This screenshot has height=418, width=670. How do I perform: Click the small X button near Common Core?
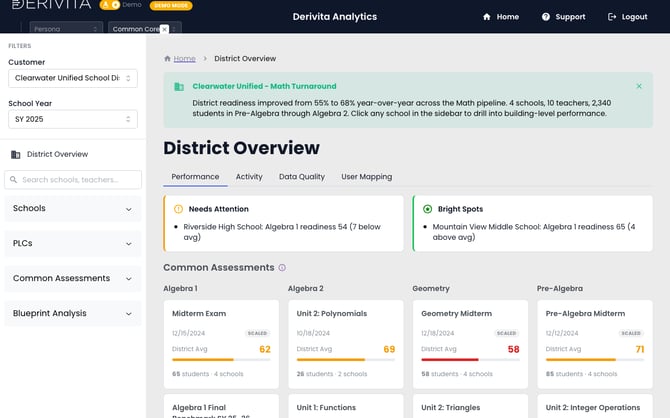(x=164, y=29)
